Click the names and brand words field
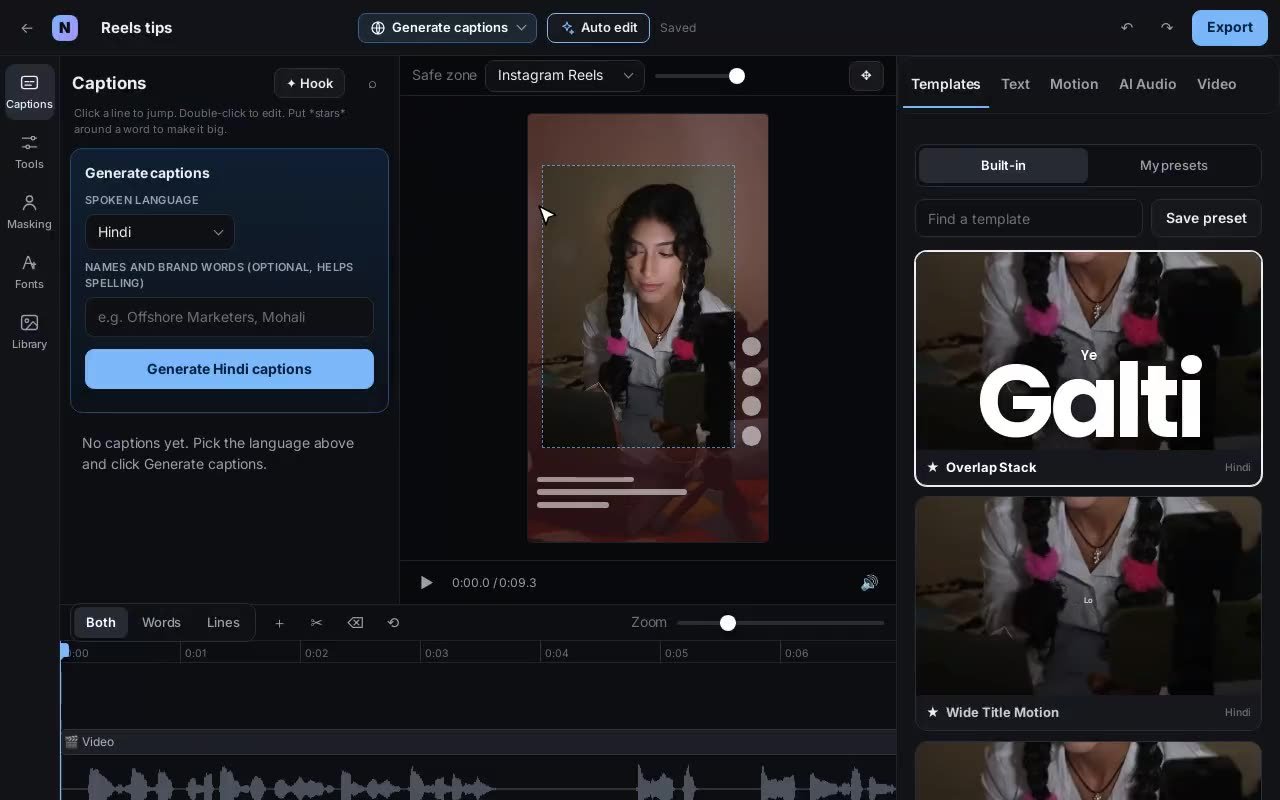This screenshot has height=800, width=1280. 229,317
